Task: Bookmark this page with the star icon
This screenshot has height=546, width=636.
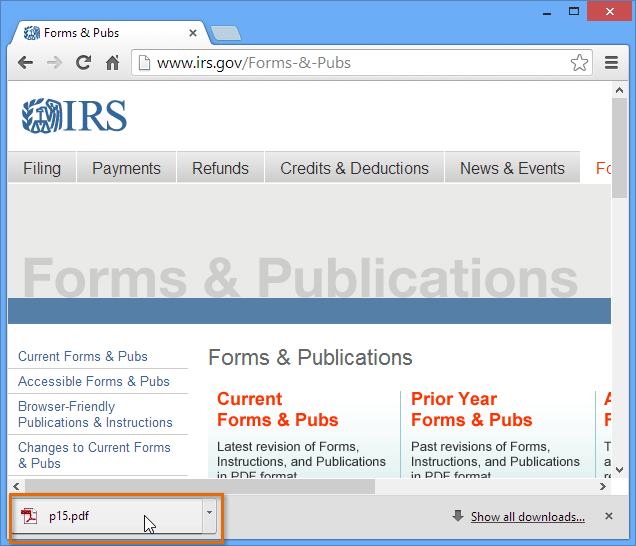Action: pyautogui.click(x=579, y=62)
